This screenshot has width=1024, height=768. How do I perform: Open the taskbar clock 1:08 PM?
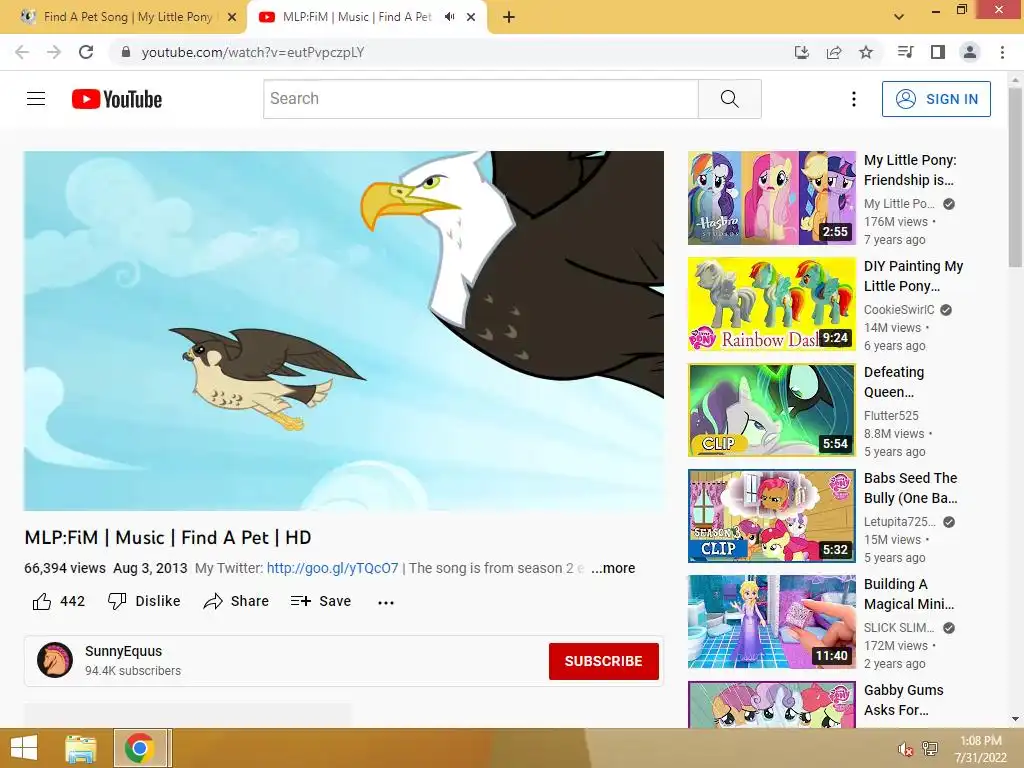(980, 748)
